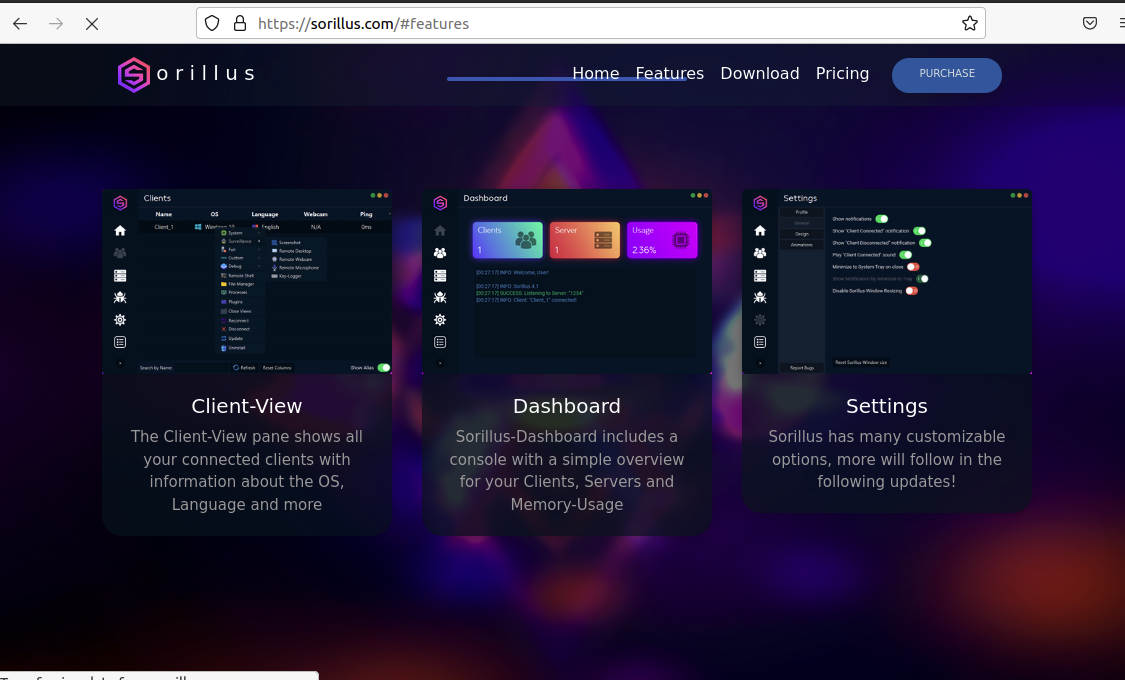Click the padlock site security icon
1125x680 pixels.
(240, 24)
